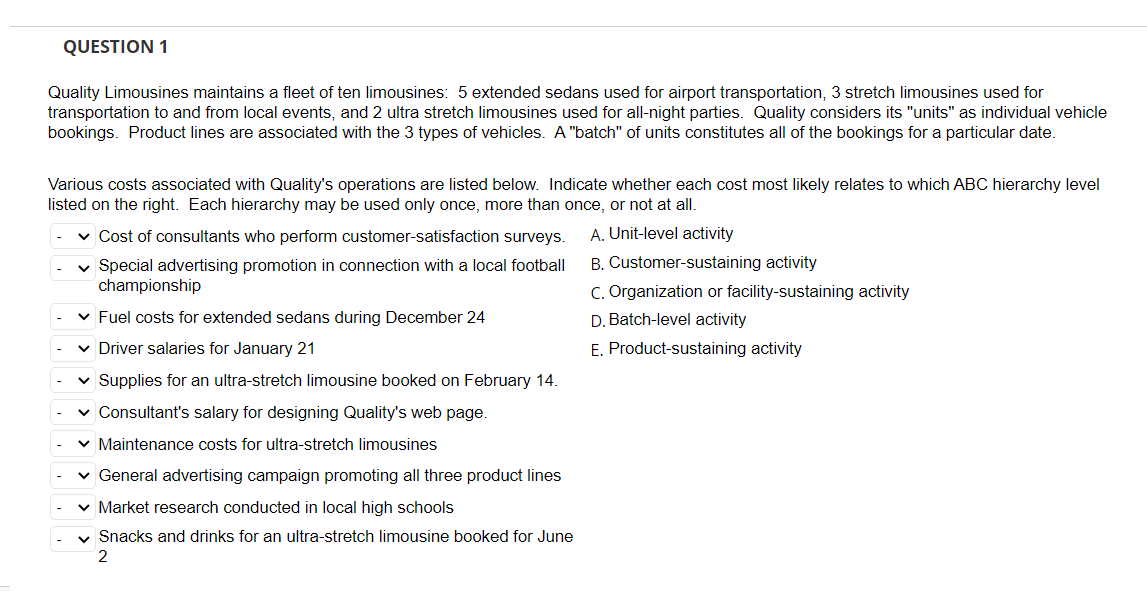Open dropdown for January 21 driver salaries
The image size is (1147, 591).
coord(72,349)
